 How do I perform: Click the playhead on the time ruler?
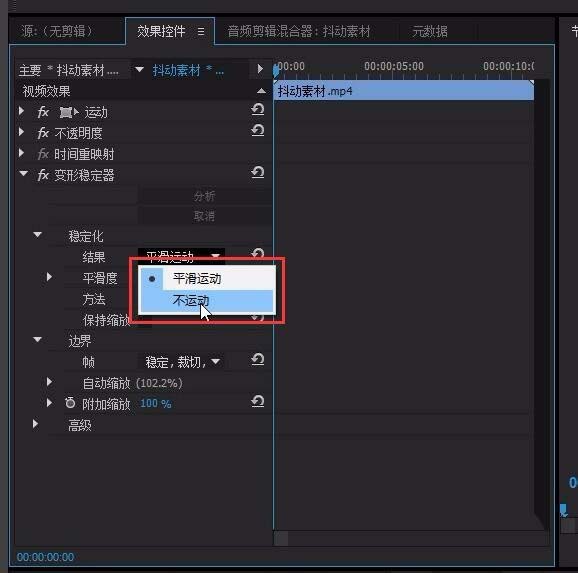(x=276, y=70)
